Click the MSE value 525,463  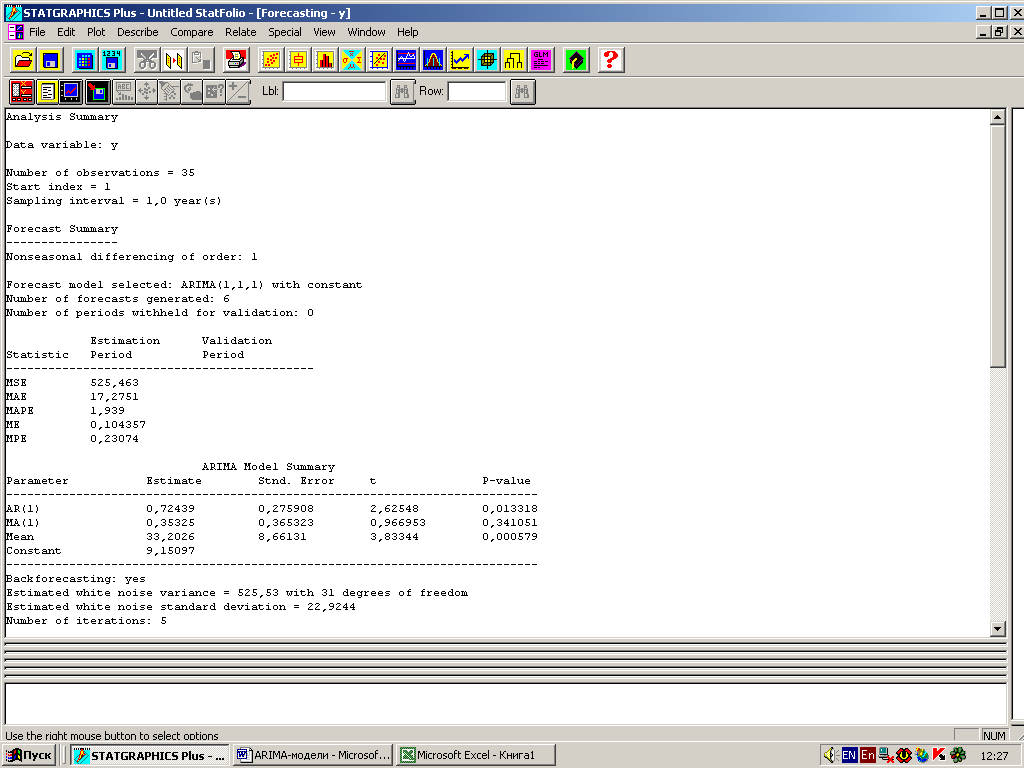coord(114,383)
